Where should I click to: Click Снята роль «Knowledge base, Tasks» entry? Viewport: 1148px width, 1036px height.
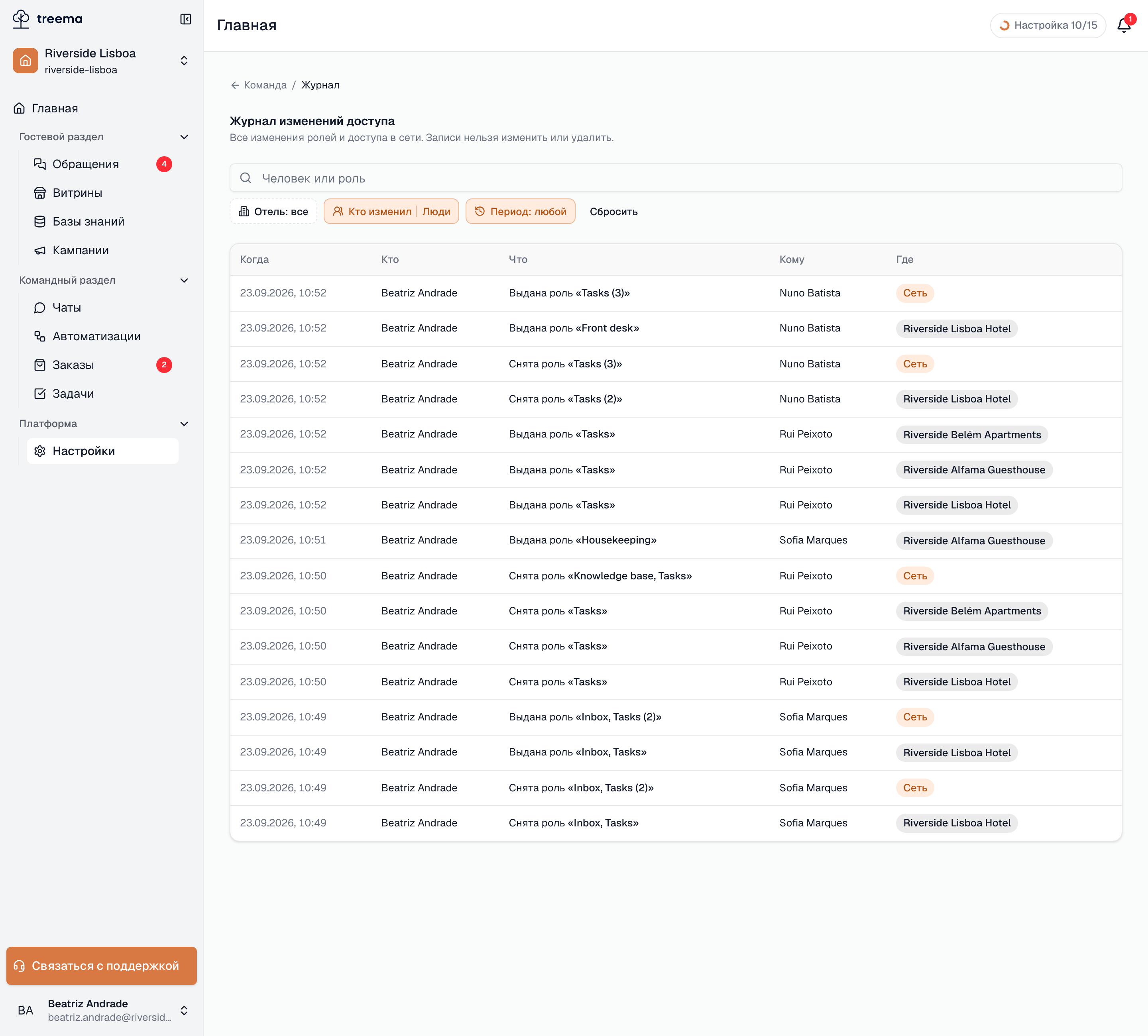[x=600, y=575]
